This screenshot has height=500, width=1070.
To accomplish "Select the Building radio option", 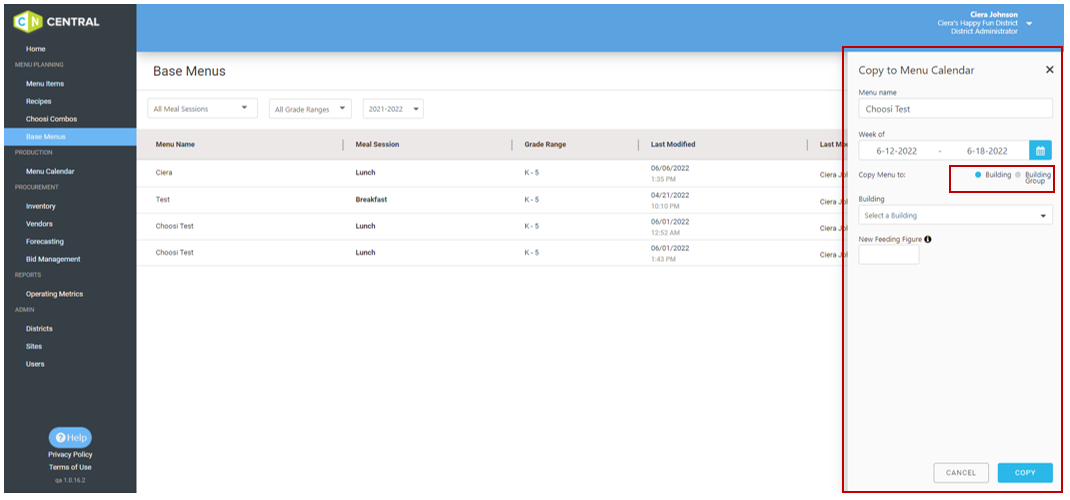I will [x=978, y=175].
